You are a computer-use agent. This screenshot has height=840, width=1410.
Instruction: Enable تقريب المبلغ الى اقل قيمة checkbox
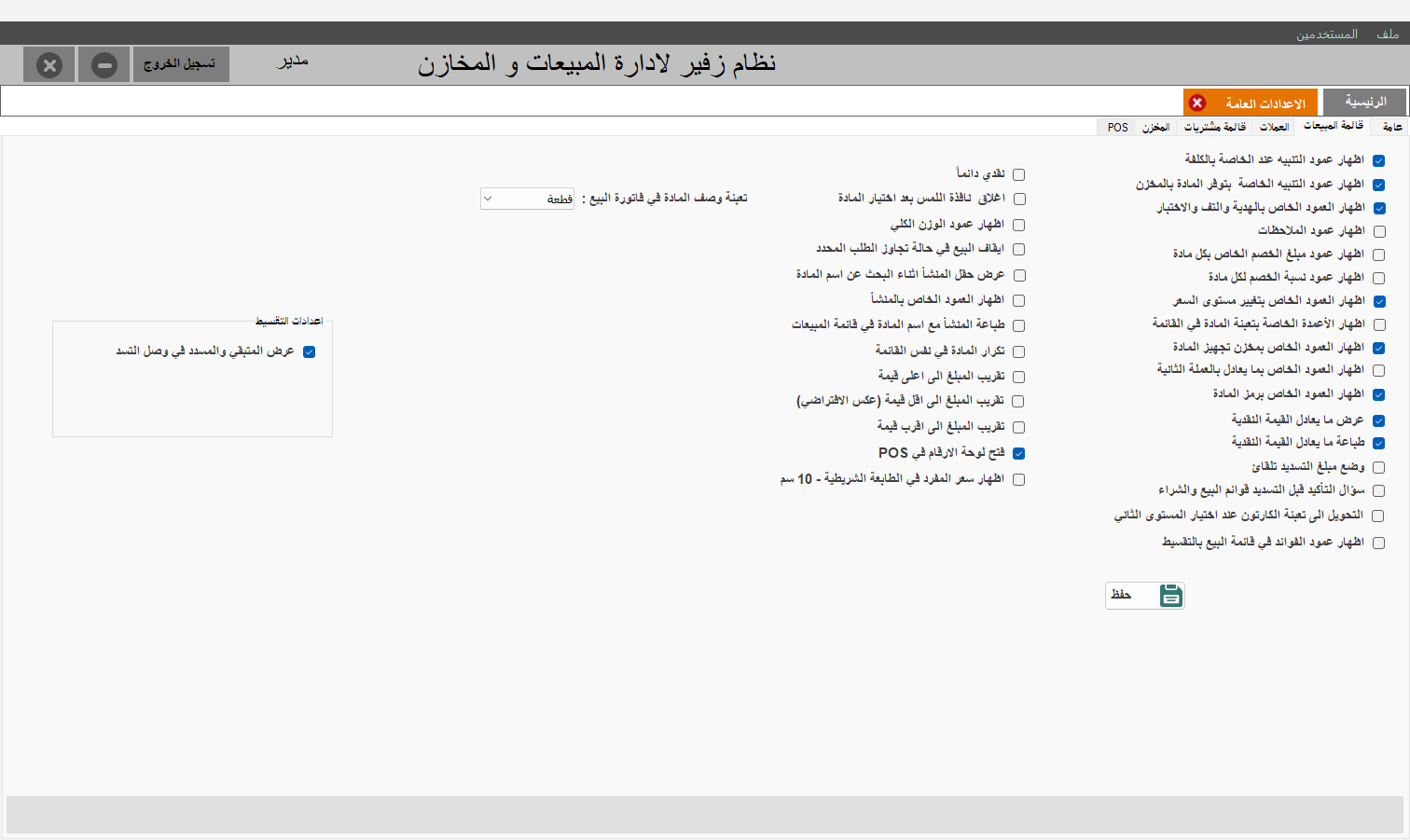click(x=1018, y=401)
